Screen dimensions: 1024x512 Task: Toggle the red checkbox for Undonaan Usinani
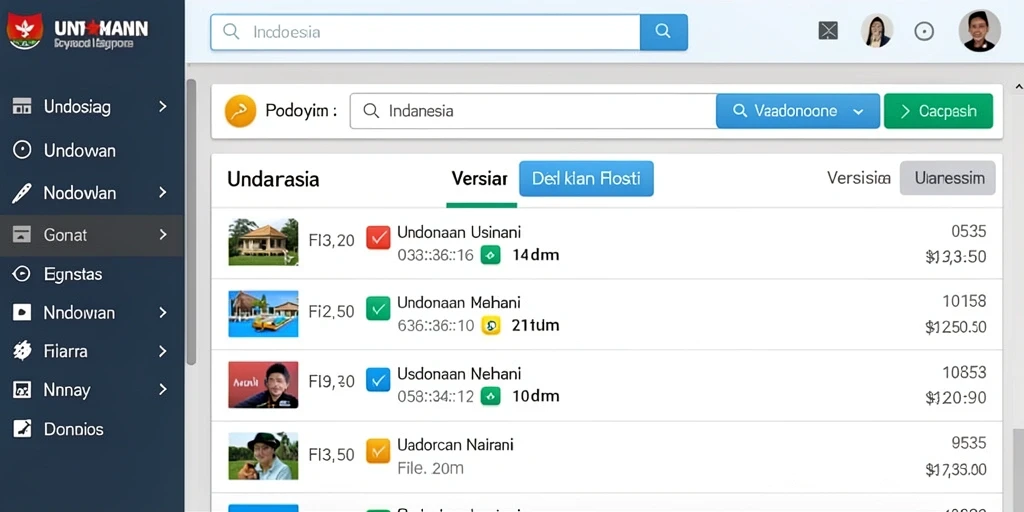click(x=377, y=237)
